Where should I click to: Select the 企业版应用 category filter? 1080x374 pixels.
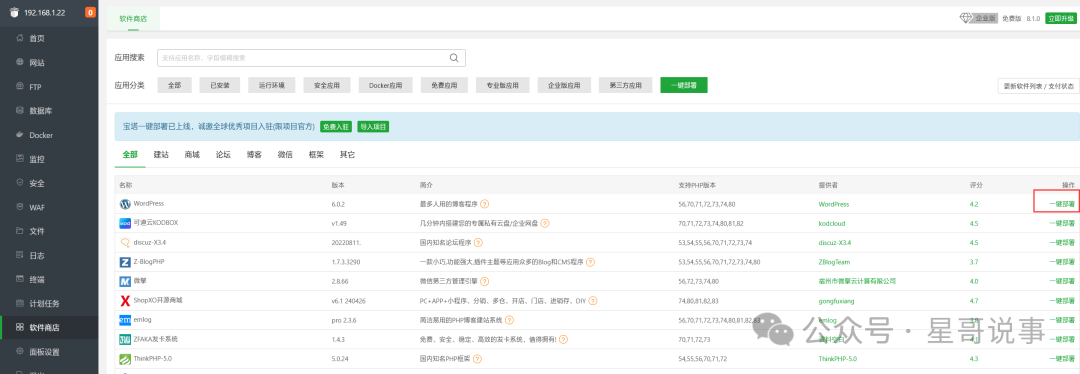[x=564, y=85]
